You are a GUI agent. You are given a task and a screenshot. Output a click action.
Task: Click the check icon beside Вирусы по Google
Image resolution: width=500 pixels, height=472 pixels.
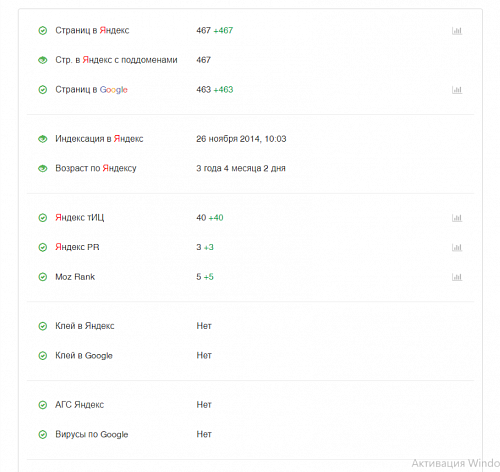point(43,435)
